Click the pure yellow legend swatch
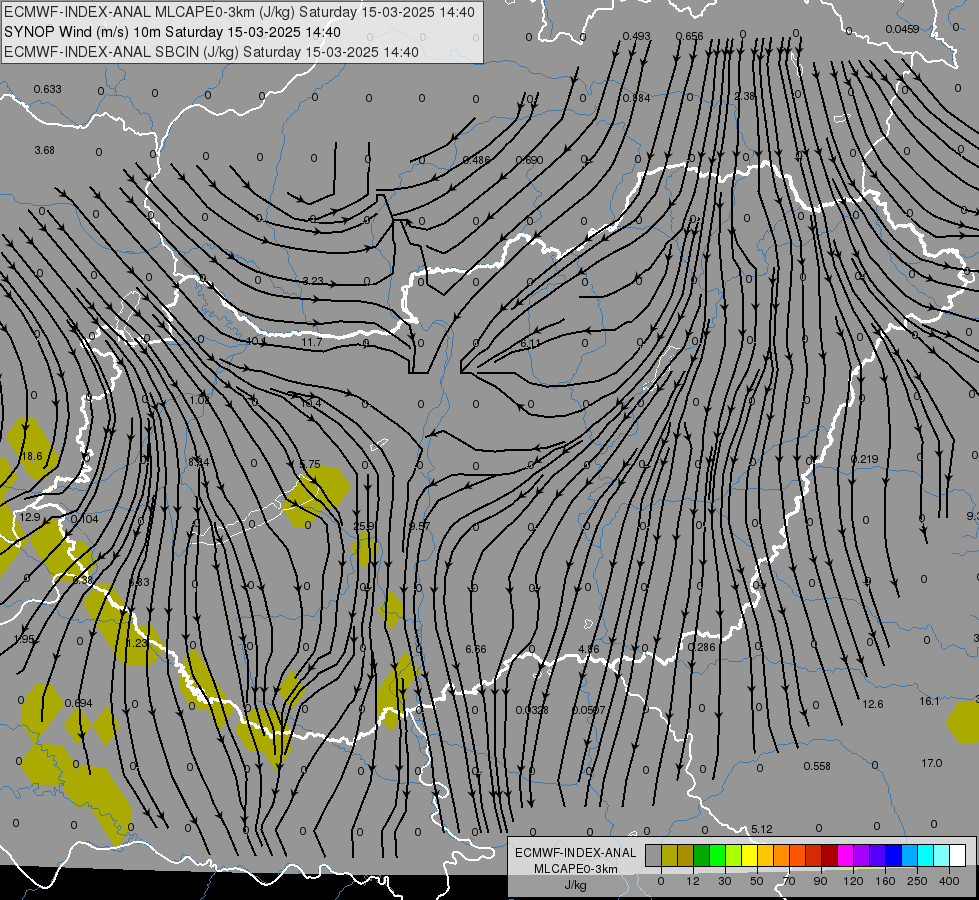 click(x=750, y=855)
